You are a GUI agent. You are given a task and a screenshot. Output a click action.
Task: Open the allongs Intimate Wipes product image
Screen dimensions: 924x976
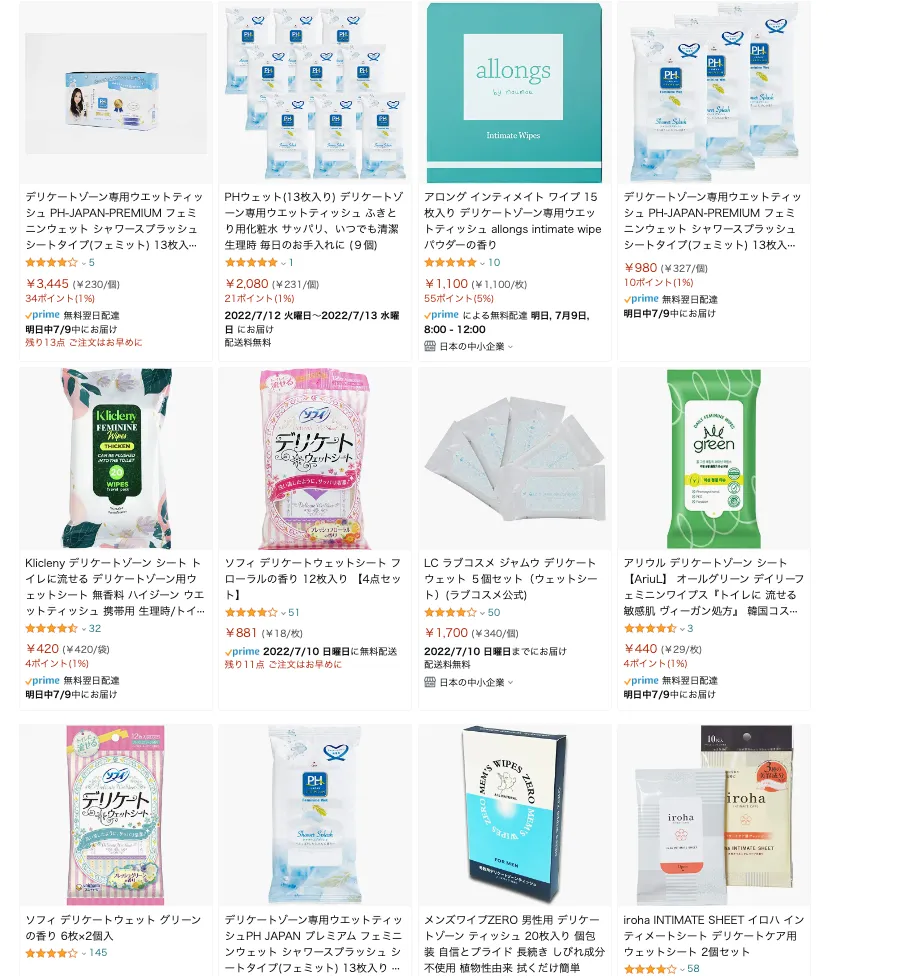point(514,93)
